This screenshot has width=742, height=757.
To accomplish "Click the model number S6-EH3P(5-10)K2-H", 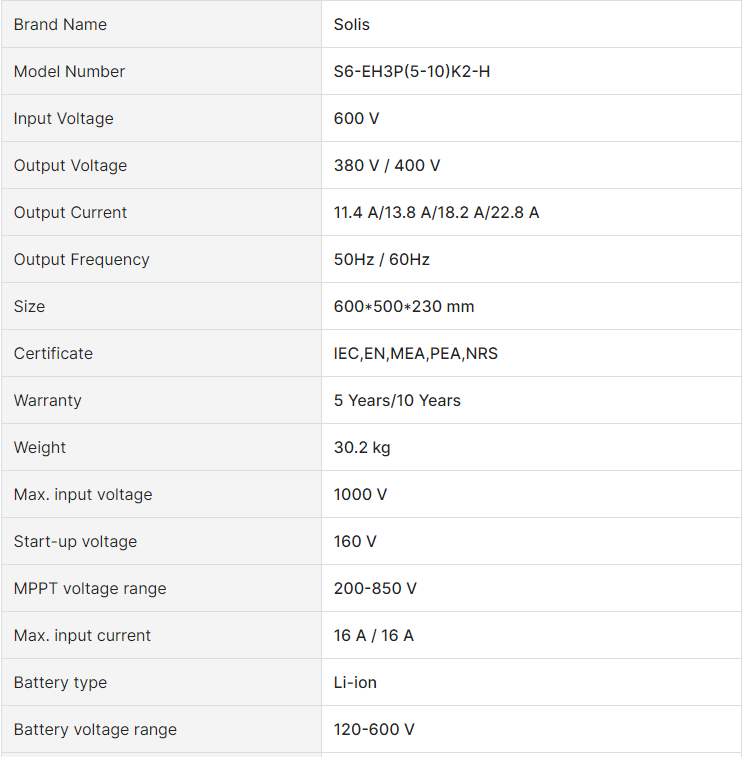I will (x=411, y=71).
